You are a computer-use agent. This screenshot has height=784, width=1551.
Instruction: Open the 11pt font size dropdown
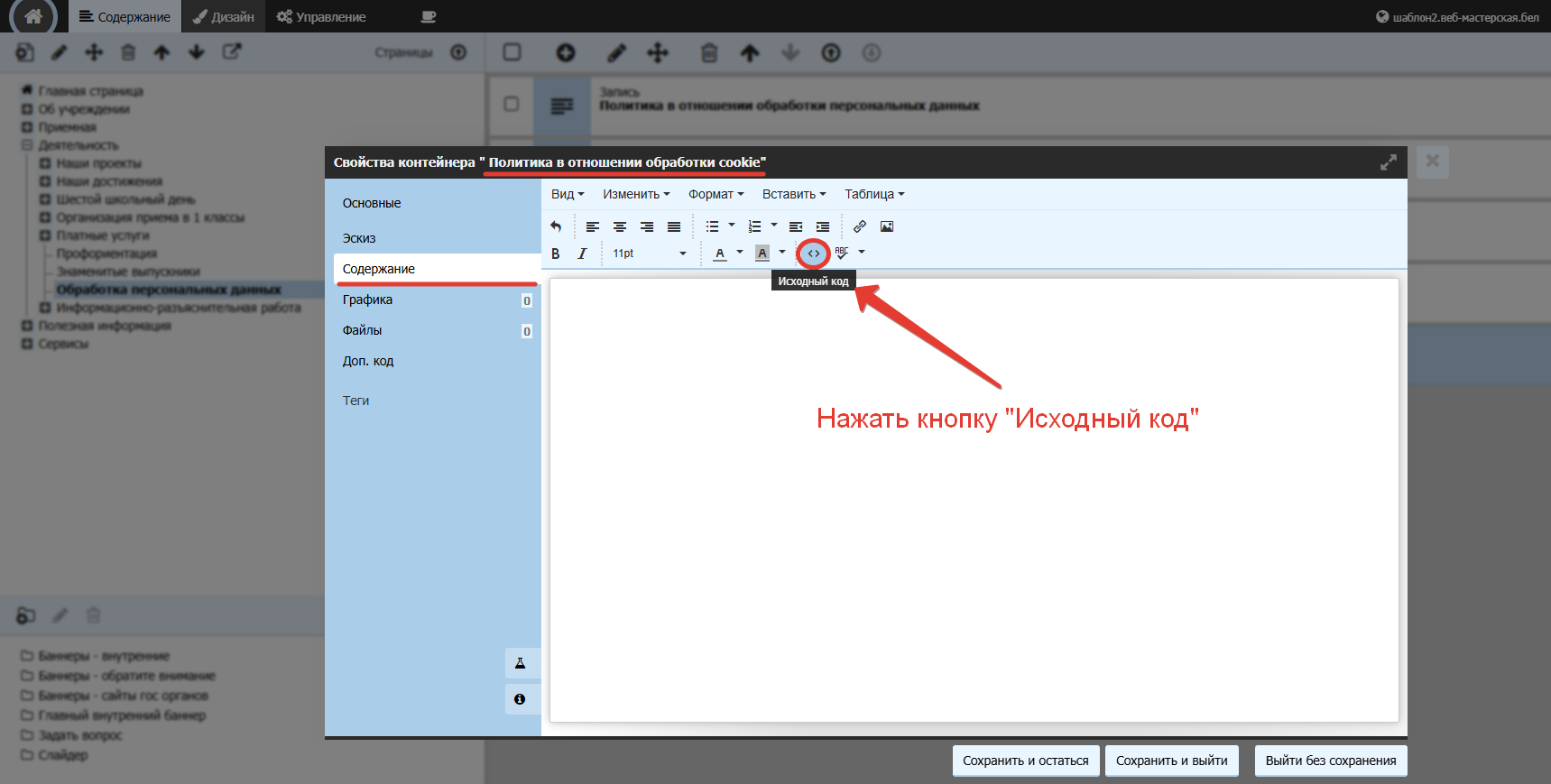pyautogui.click(x=650, y=254)
